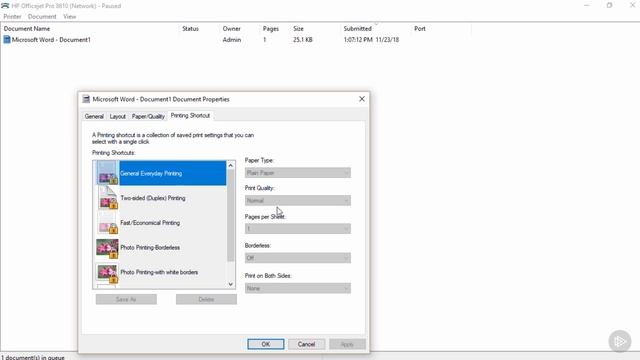Click the Status column header
The width and height of the screenshot is (640, 360).
[190, 29]
